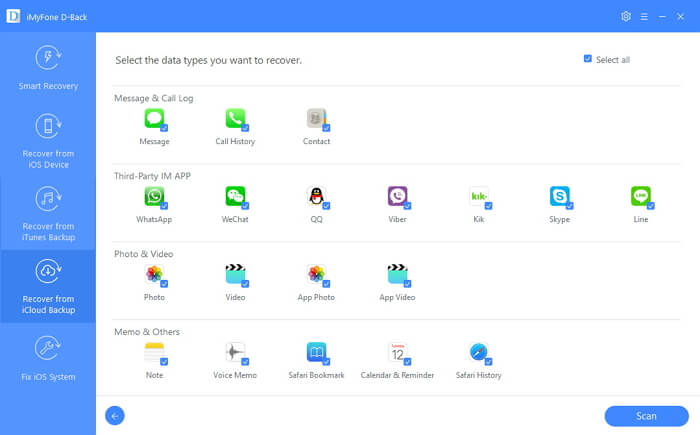Uncheck the checkbox on Call History
Screen dimensions: 700x435
point(245,128)
